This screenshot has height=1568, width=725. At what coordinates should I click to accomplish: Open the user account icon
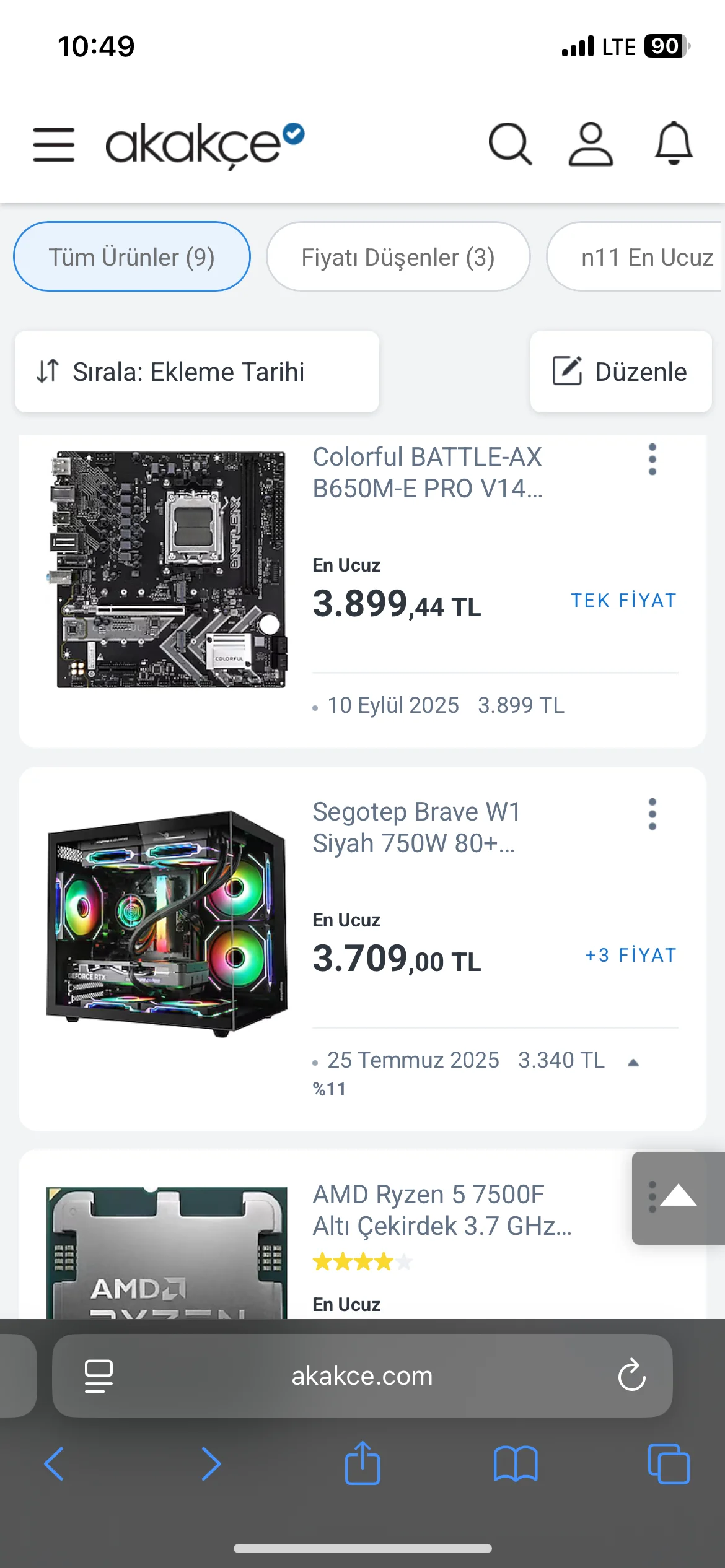[x=591, y=144]
